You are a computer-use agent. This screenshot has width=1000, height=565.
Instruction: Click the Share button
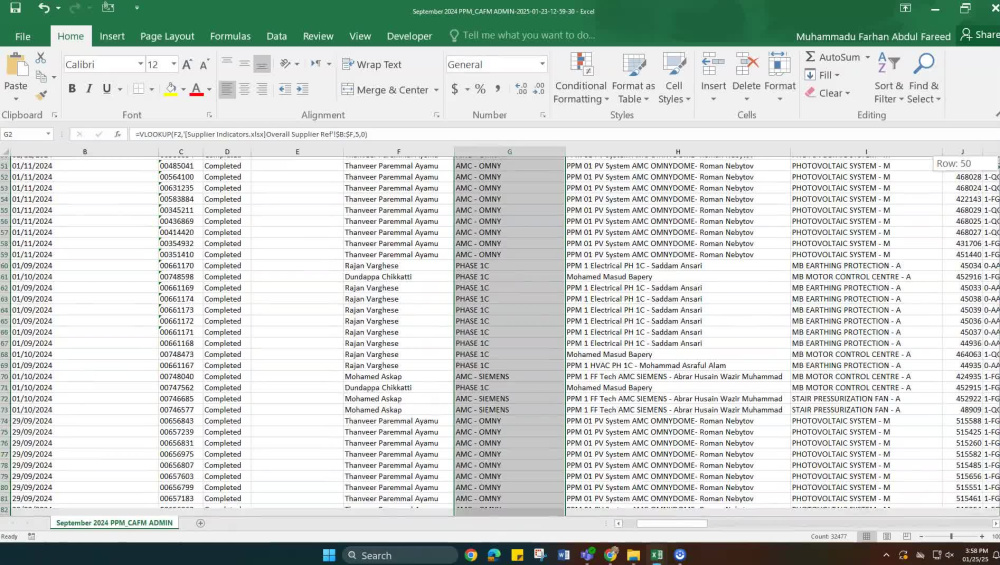pyautogui.click(x=980, y=35)
